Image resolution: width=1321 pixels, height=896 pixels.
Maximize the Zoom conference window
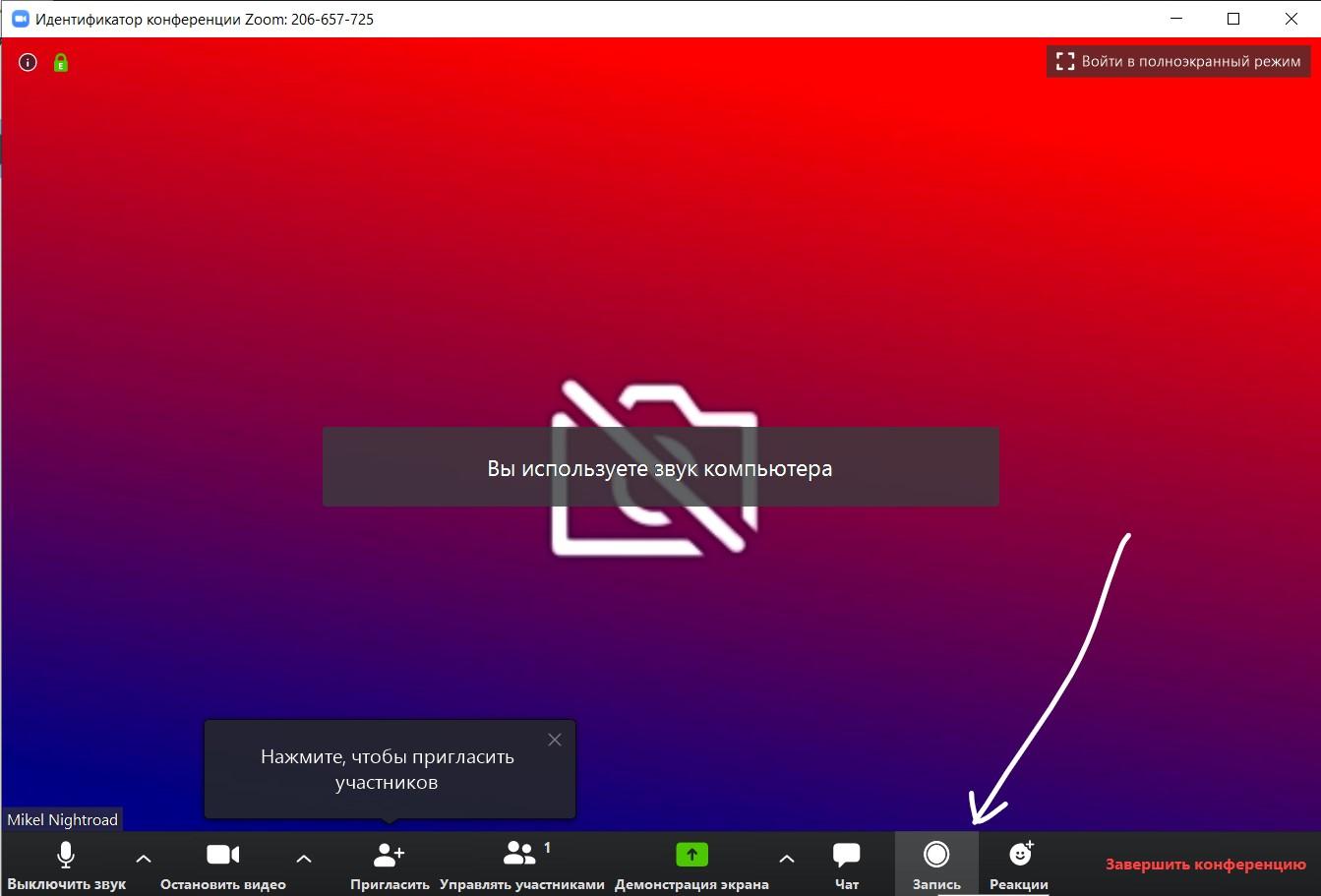pyautogui.click(x=1233, y=19)
